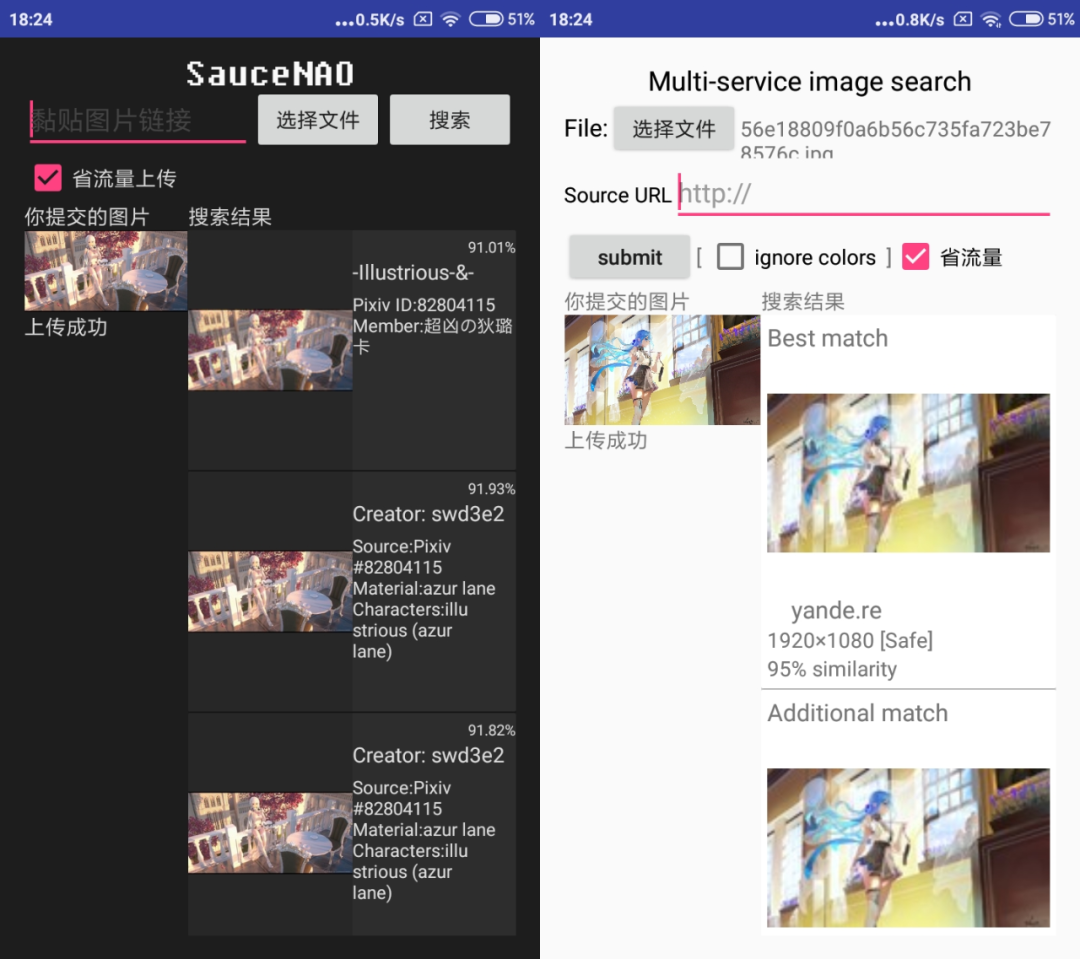Viewport: 1080px width, 959px height.
Task: Open the Additional match image thumbnail
Action: pos(908,847)
